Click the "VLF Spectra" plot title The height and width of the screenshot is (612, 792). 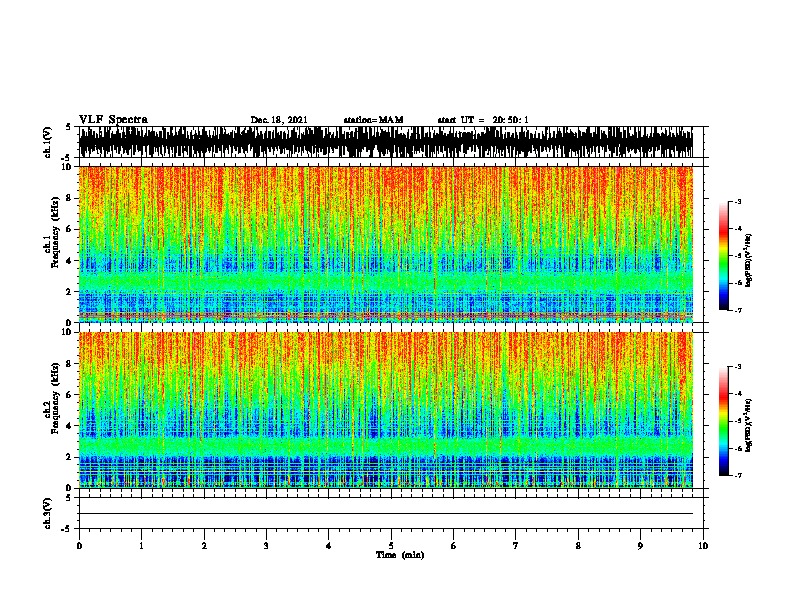[113, 120]
